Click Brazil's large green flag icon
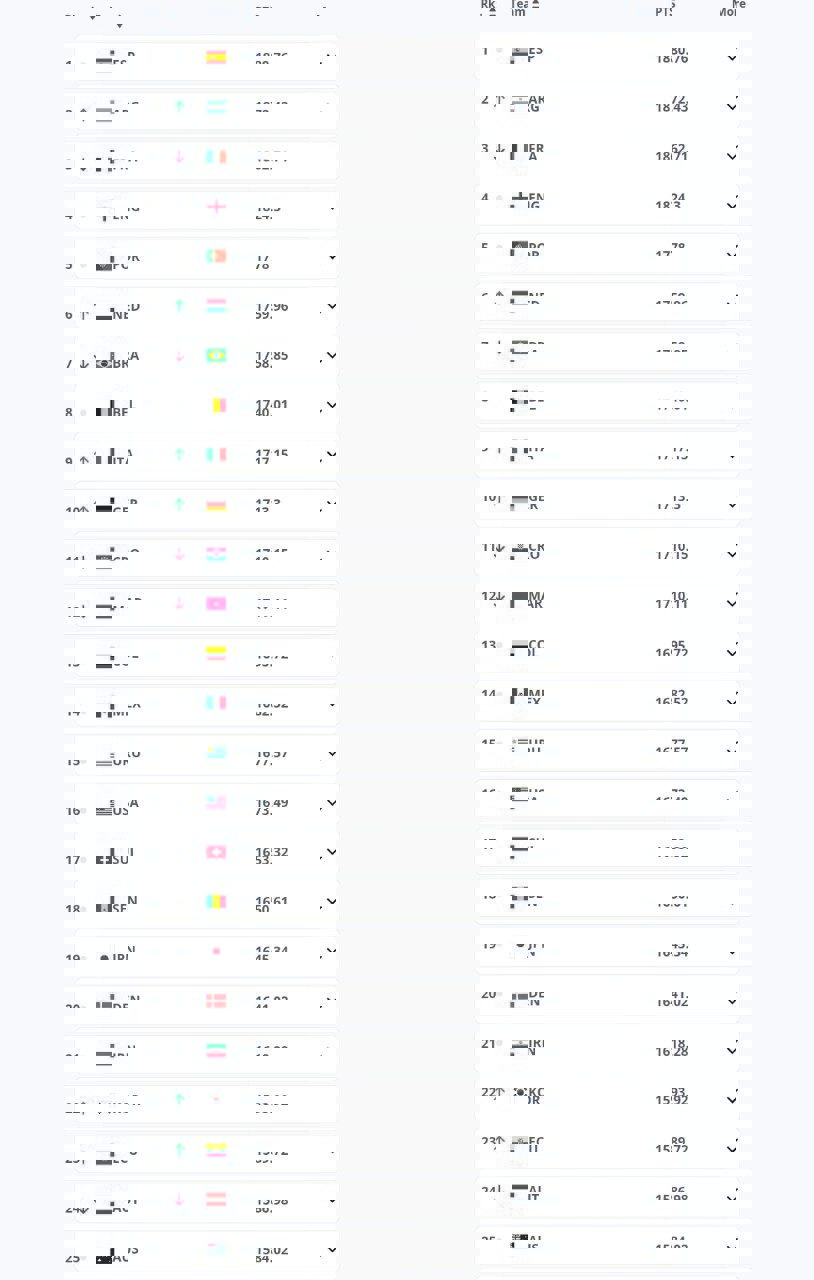814x1280 pixels. tap(216, 355)
